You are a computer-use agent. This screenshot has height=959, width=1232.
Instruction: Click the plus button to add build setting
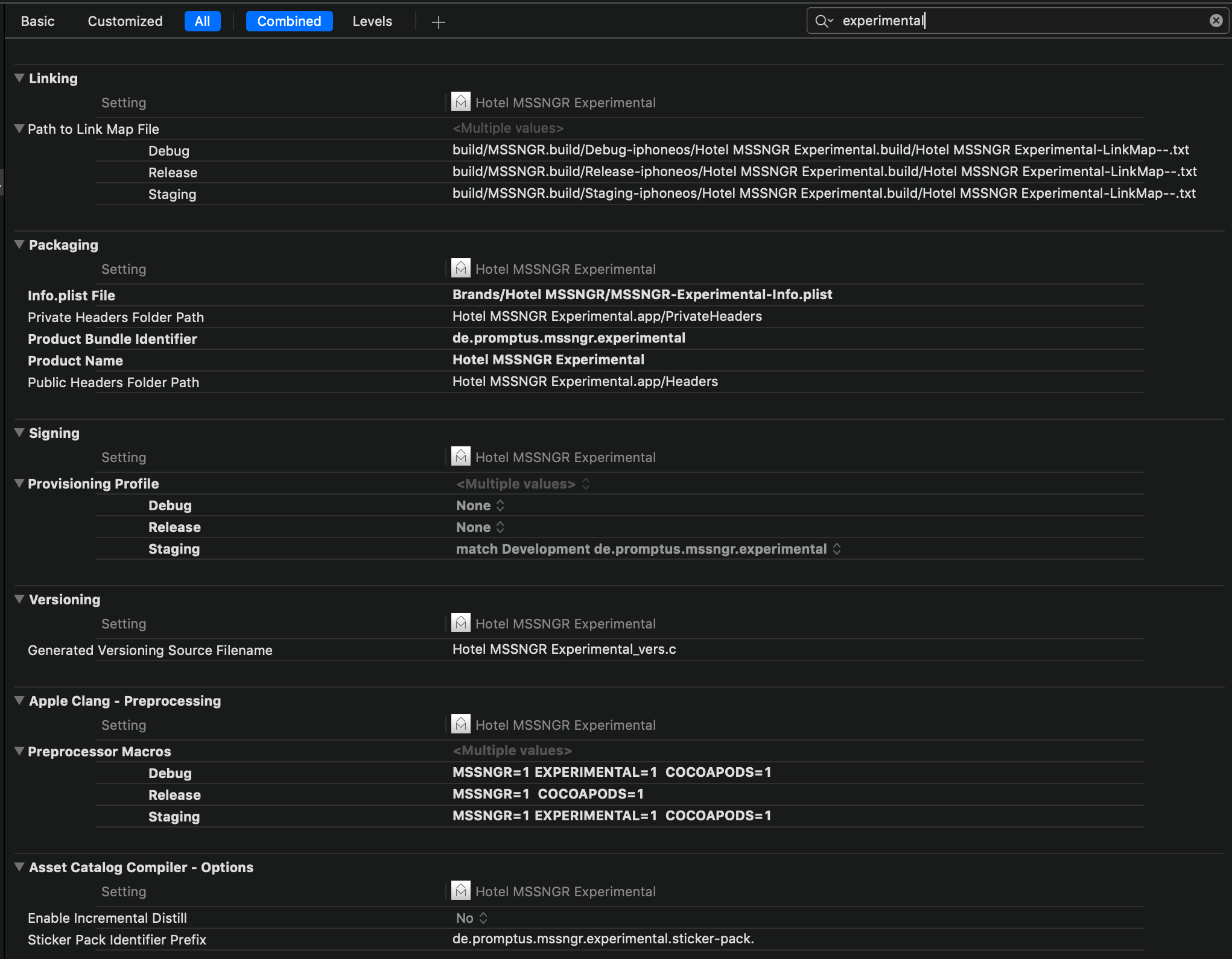[x=439, y=22]
